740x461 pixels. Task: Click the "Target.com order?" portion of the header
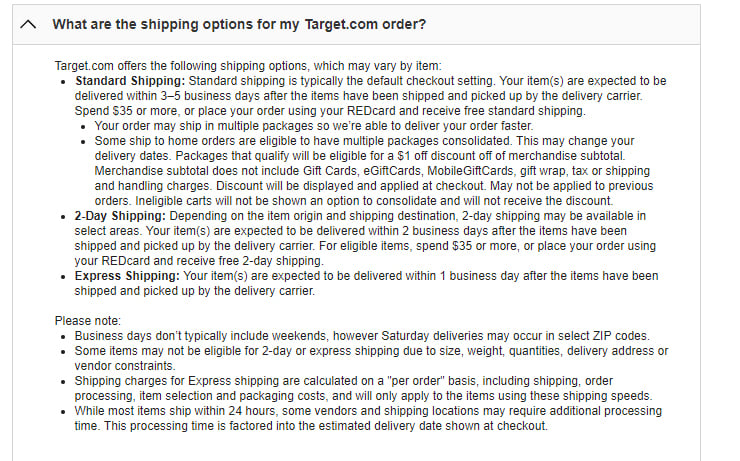(x=365, y=24)
